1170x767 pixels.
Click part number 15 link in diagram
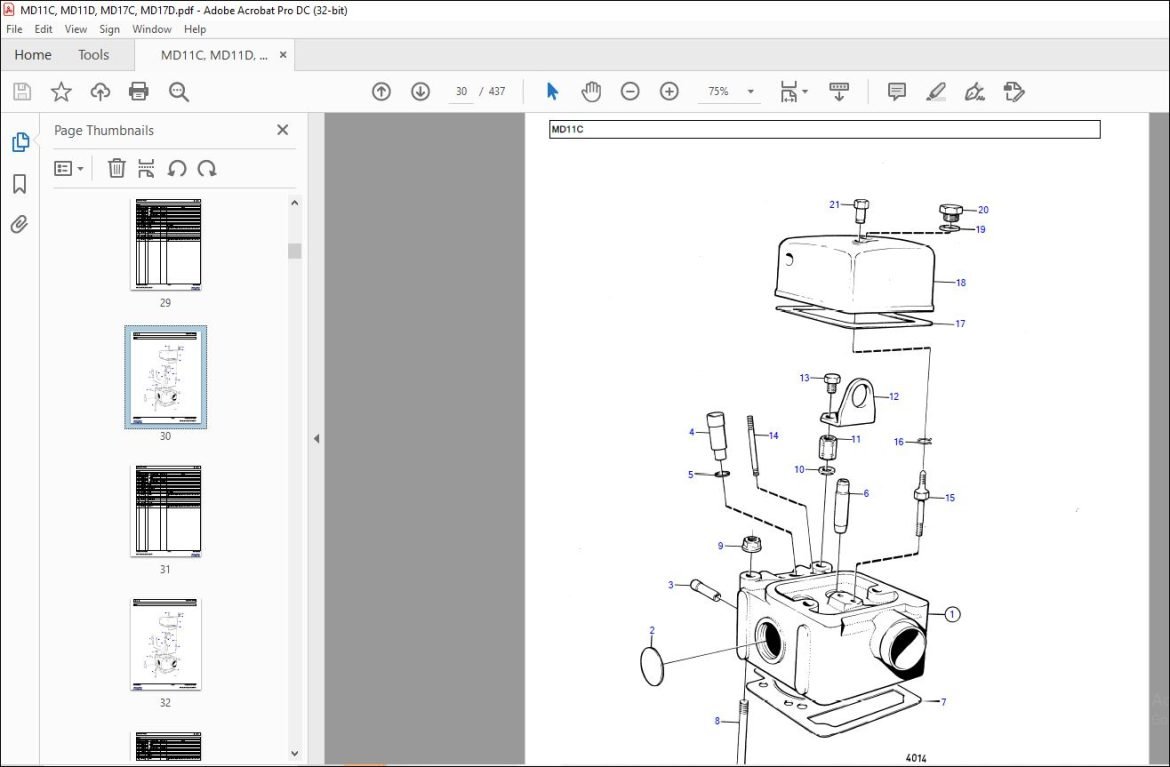coord(950,498)
